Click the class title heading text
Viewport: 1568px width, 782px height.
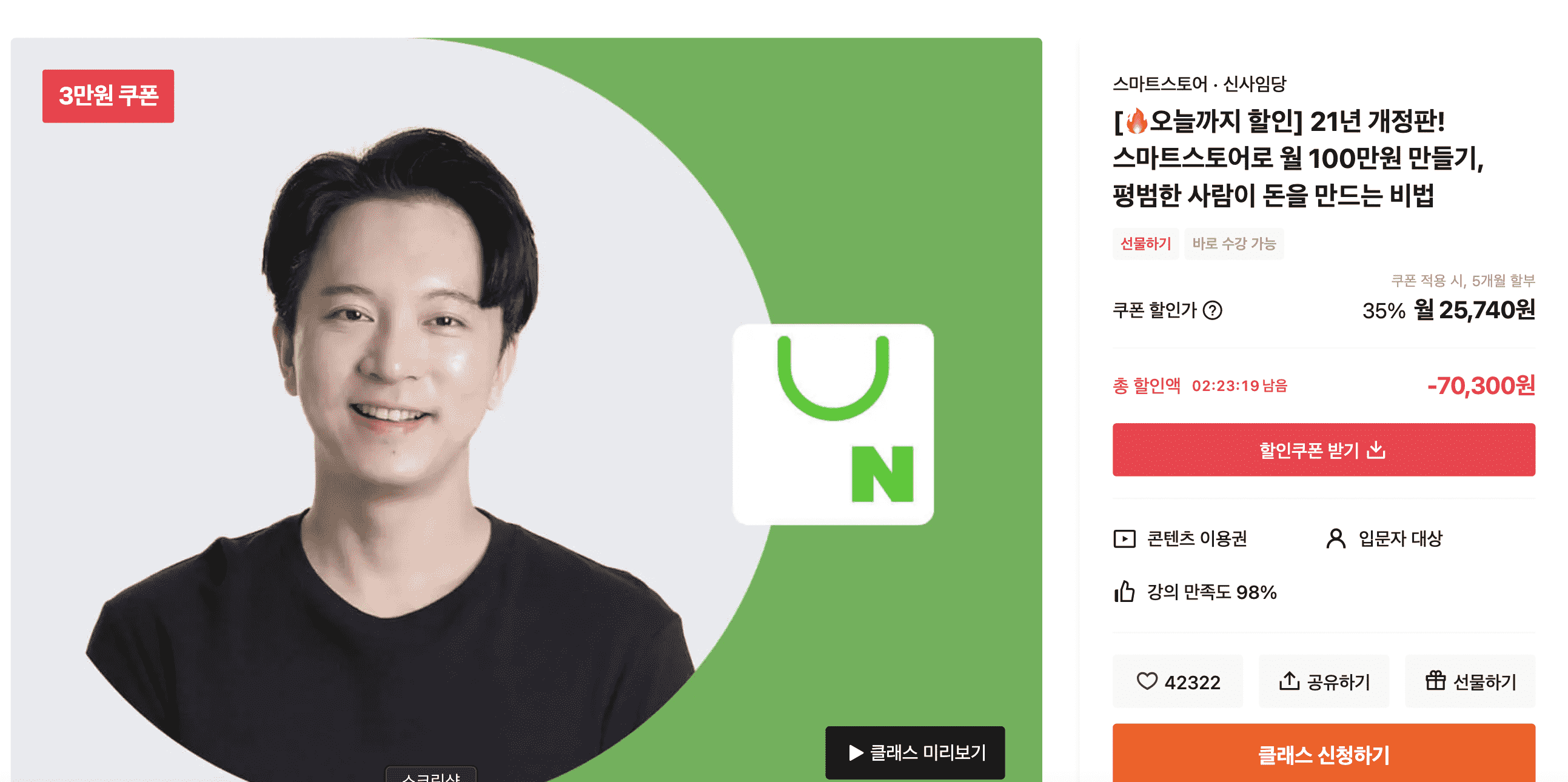1298,158
